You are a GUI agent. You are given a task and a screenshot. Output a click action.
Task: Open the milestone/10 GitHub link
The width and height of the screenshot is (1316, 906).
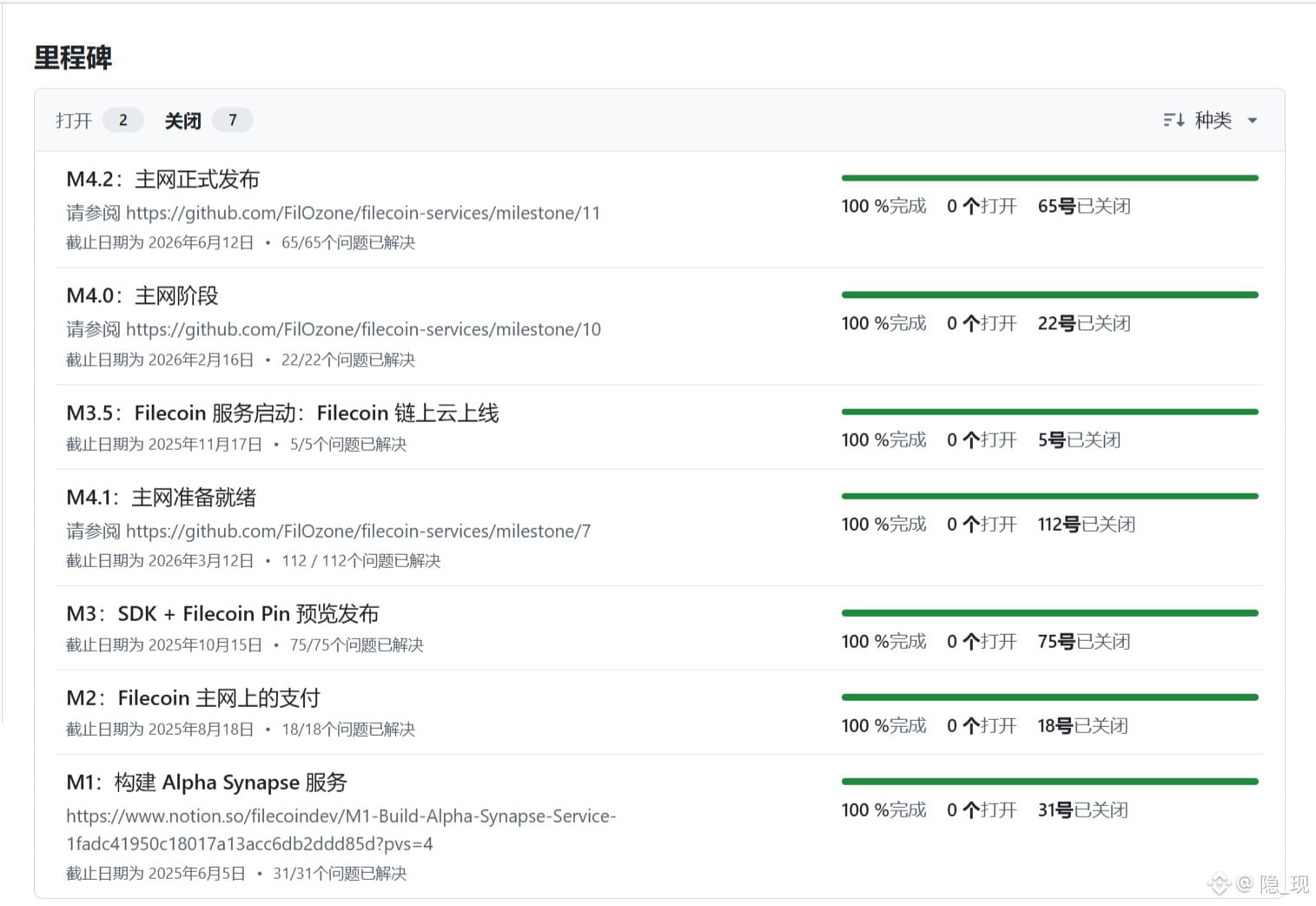pyautogui.click(x=363, y=329)
